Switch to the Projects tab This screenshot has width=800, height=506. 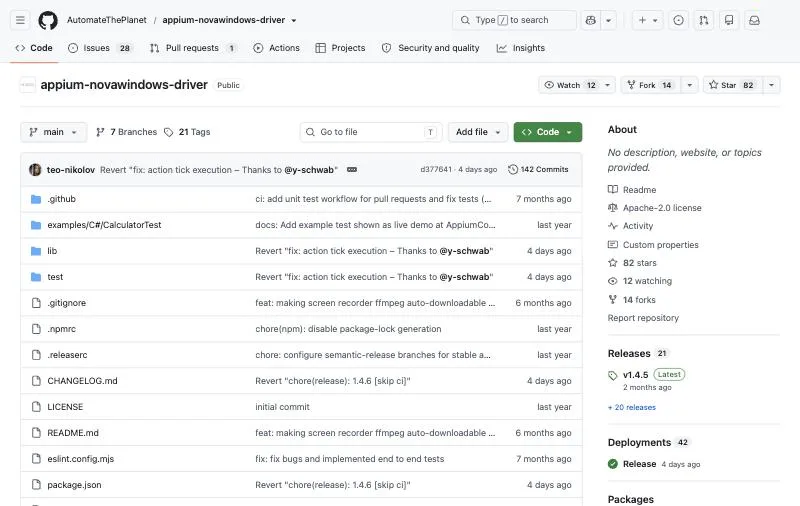tap(340, 48)
